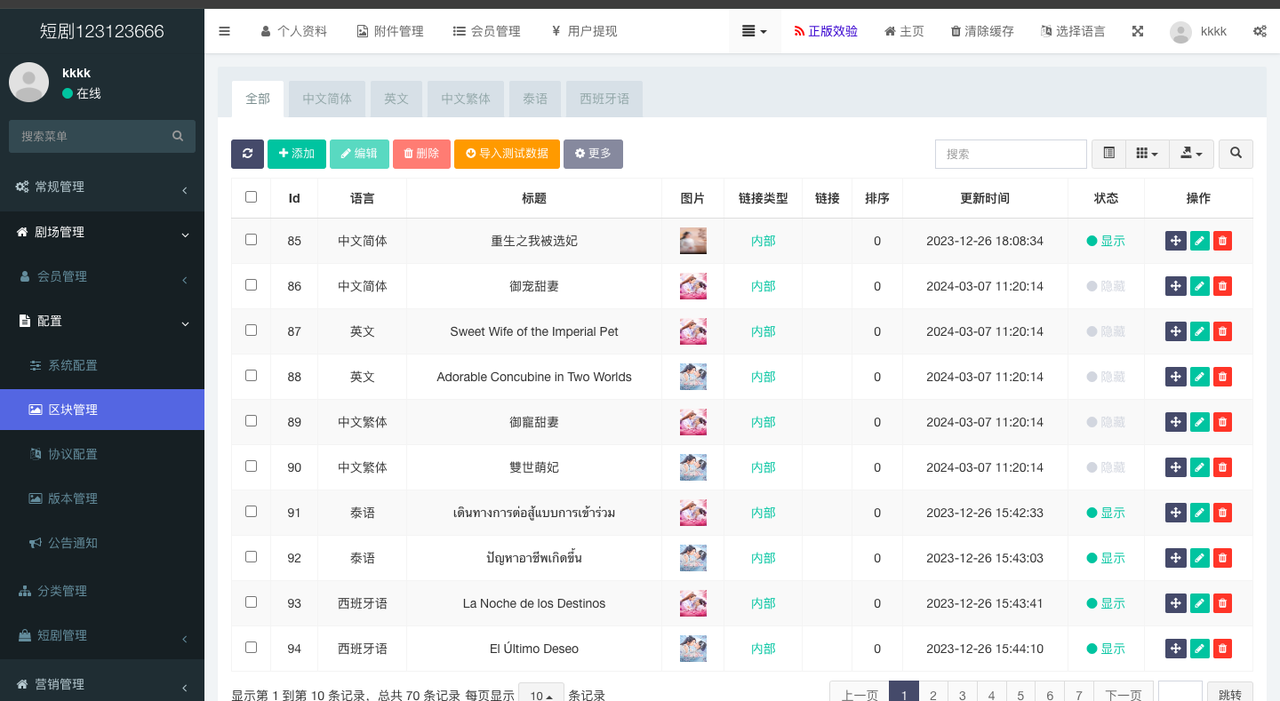The image size is (1280, 701).
Task: Edit row 92 with the green pencil icon
Action: click(1199, 558)
